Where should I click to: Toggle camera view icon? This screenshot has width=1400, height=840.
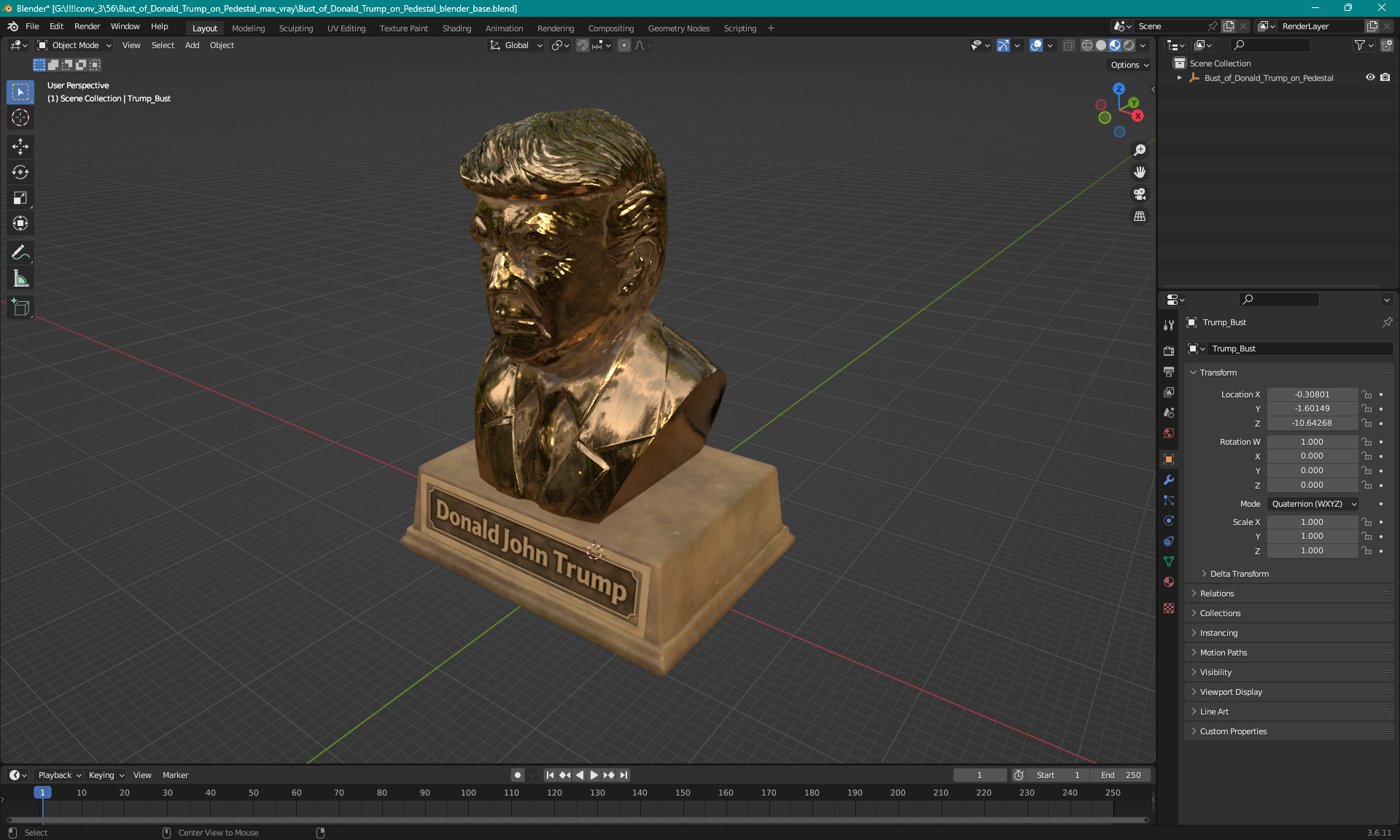tap(1140, 194)
